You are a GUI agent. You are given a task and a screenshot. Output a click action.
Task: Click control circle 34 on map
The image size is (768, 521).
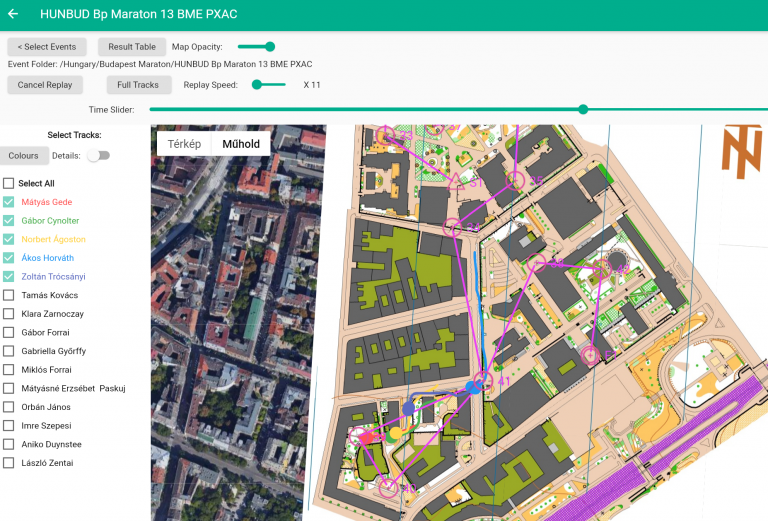pos(452,227)
